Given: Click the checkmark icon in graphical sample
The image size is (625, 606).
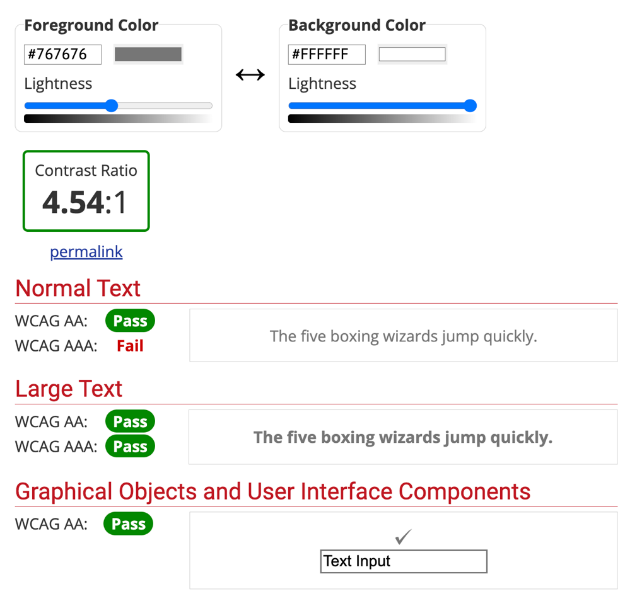Looking at the screenshot, I should 403,537.
